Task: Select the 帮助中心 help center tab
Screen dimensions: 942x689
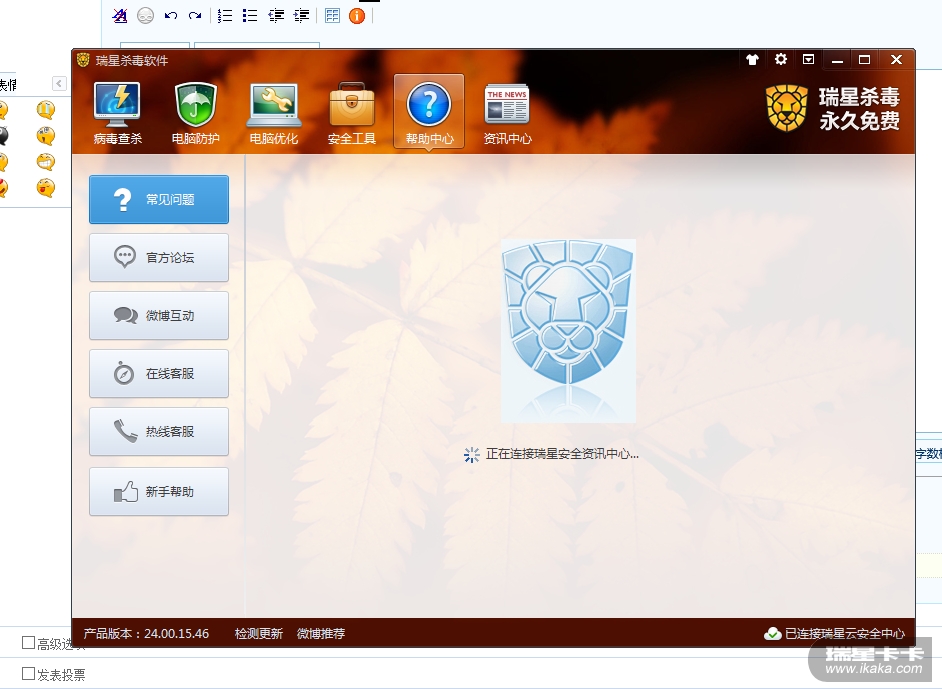Action: 429,112
